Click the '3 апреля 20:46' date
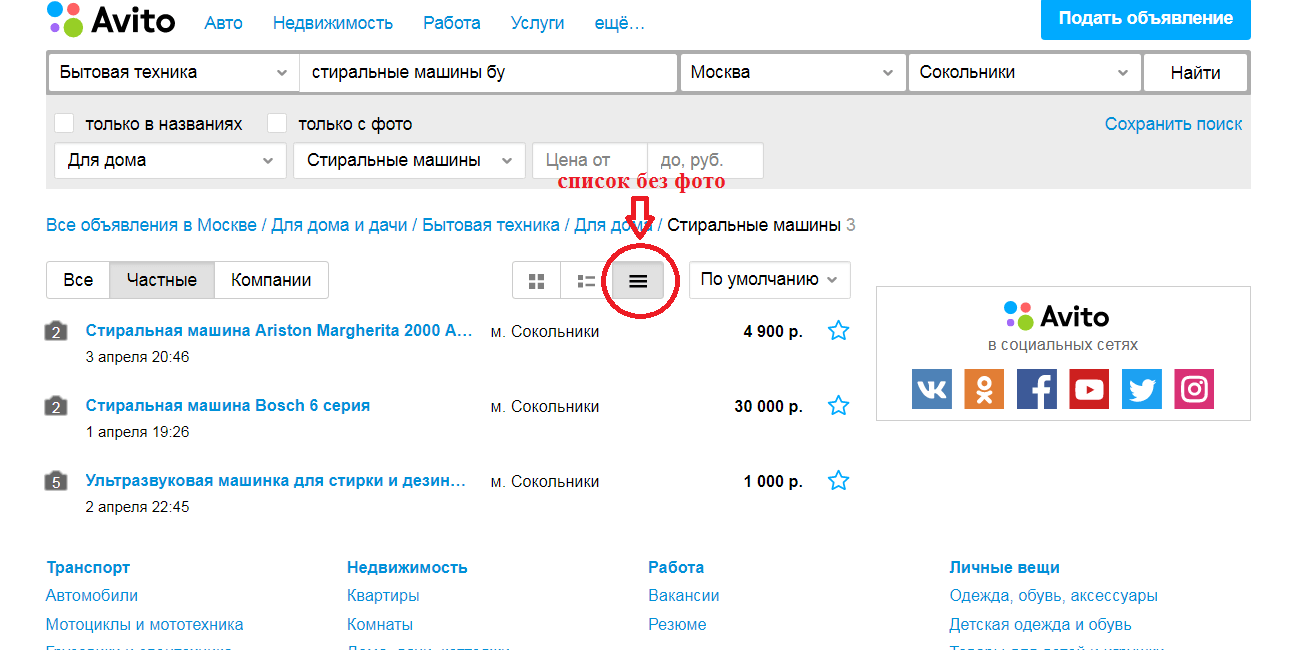This screenshot has width=1296, height=650. click(x=138, y=357)
